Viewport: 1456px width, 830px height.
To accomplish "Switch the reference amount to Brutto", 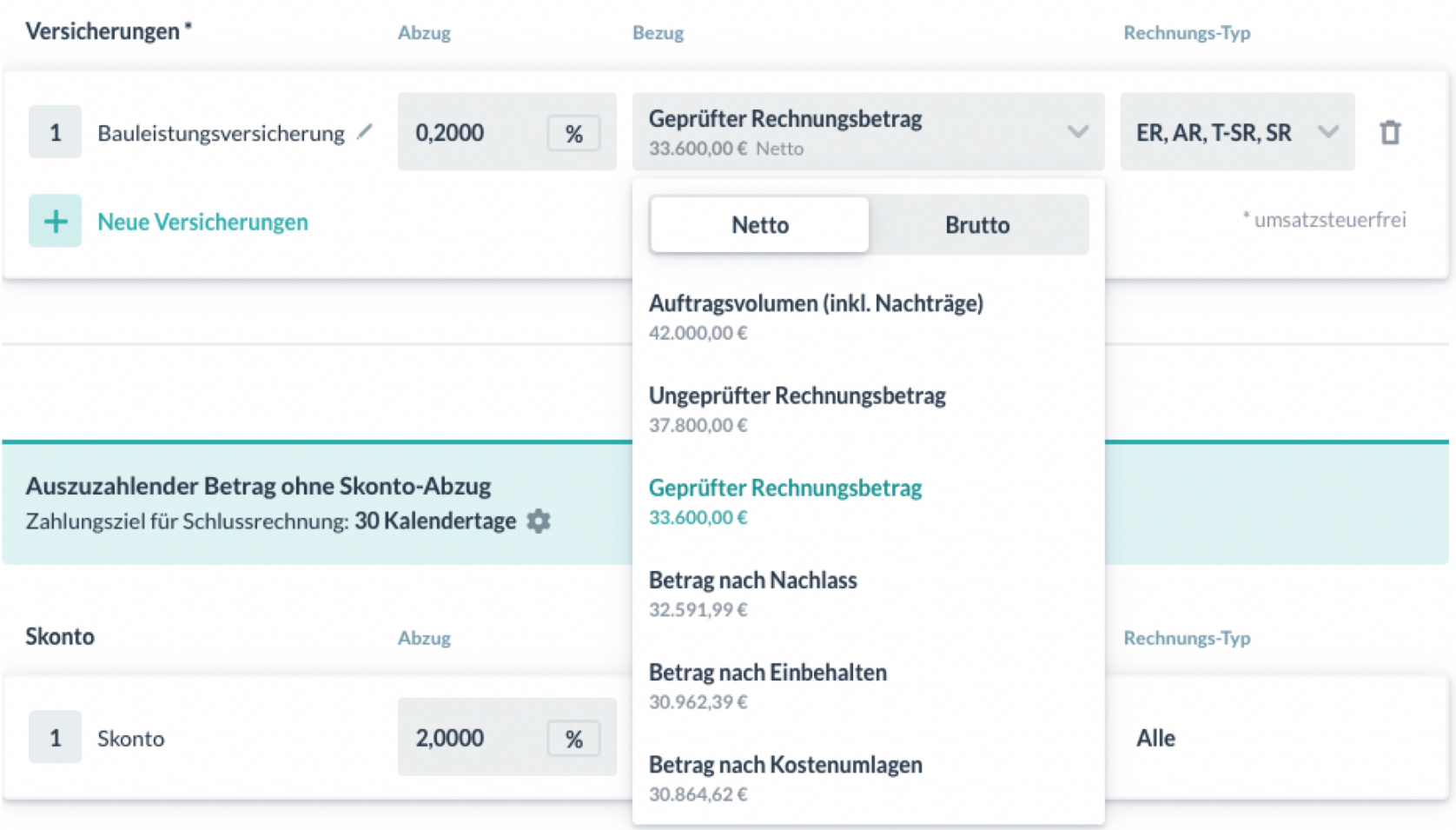I will [977, 225].
